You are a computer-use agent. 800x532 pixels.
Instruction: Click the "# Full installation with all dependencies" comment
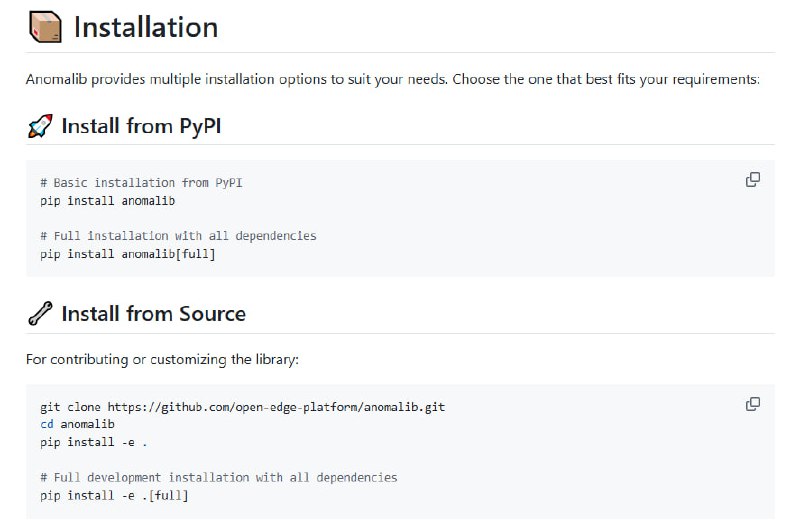178,236
